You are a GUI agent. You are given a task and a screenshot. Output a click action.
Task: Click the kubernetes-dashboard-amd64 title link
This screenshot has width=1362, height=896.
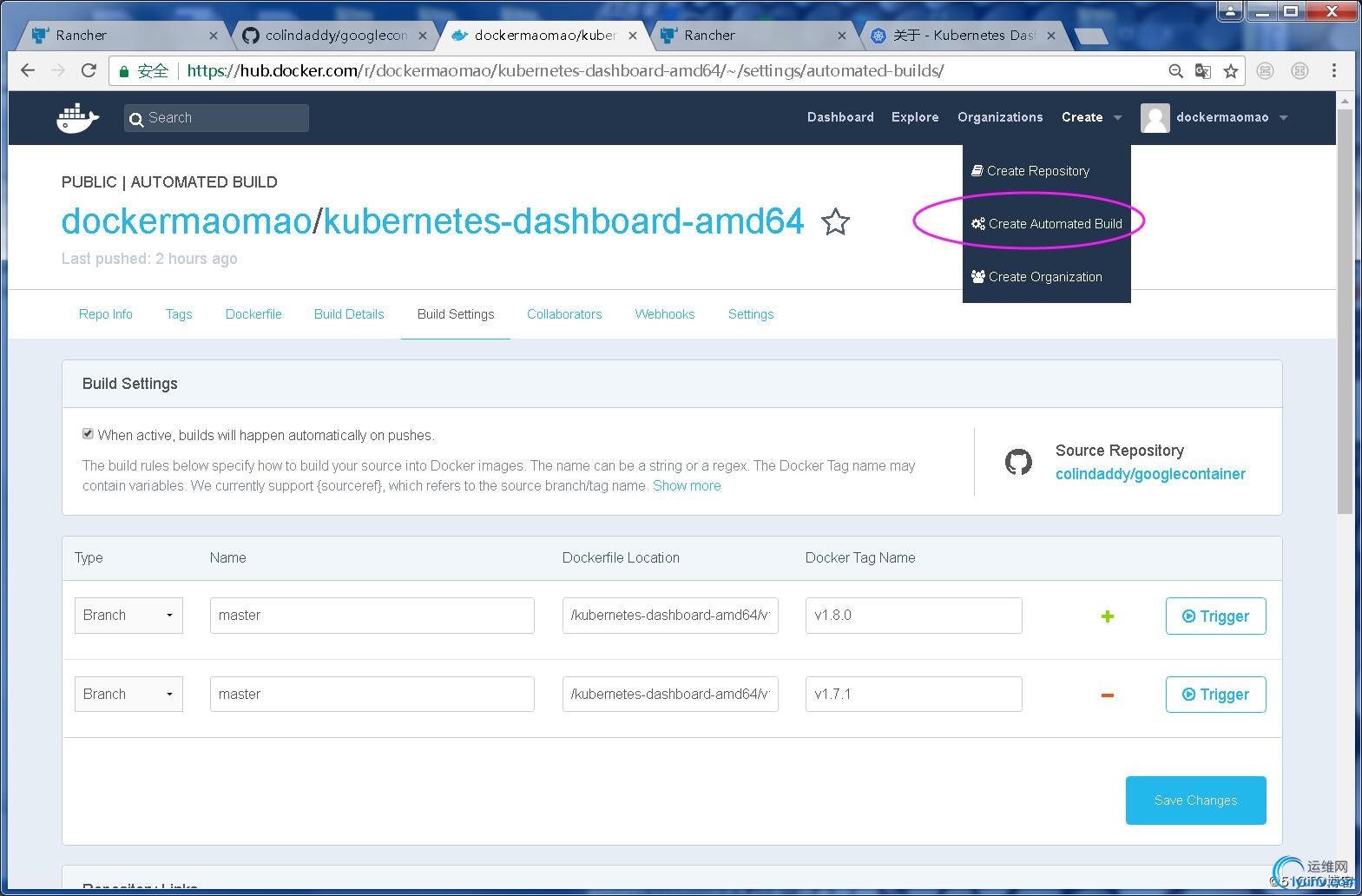point(563,221)
